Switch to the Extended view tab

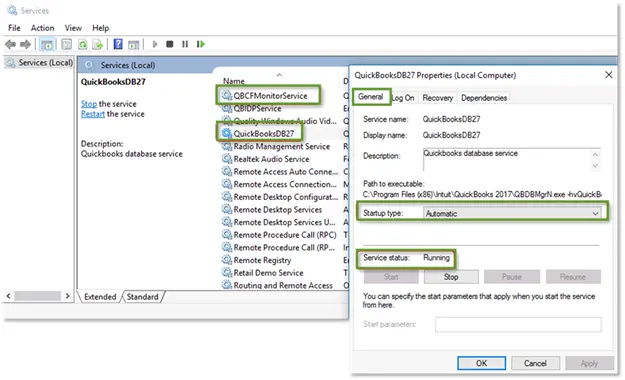tap(100, 297)
